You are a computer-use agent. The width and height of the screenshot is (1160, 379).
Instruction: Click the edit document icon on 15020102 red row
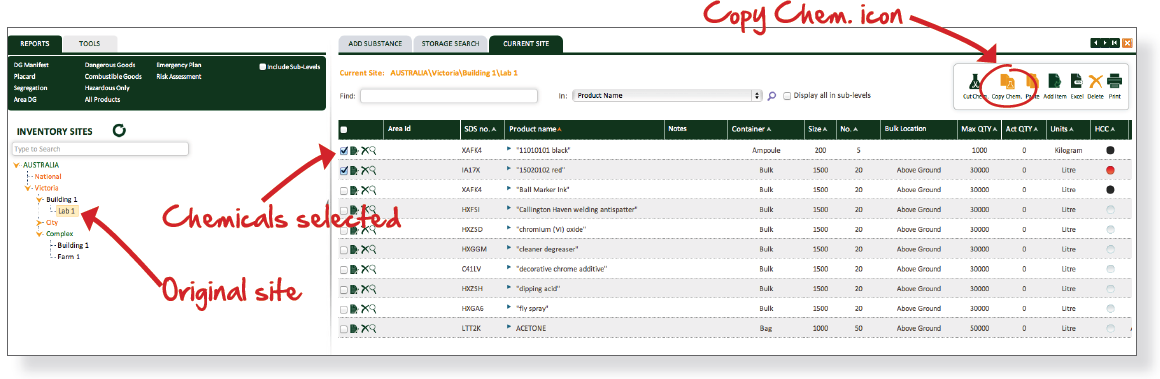354,170
